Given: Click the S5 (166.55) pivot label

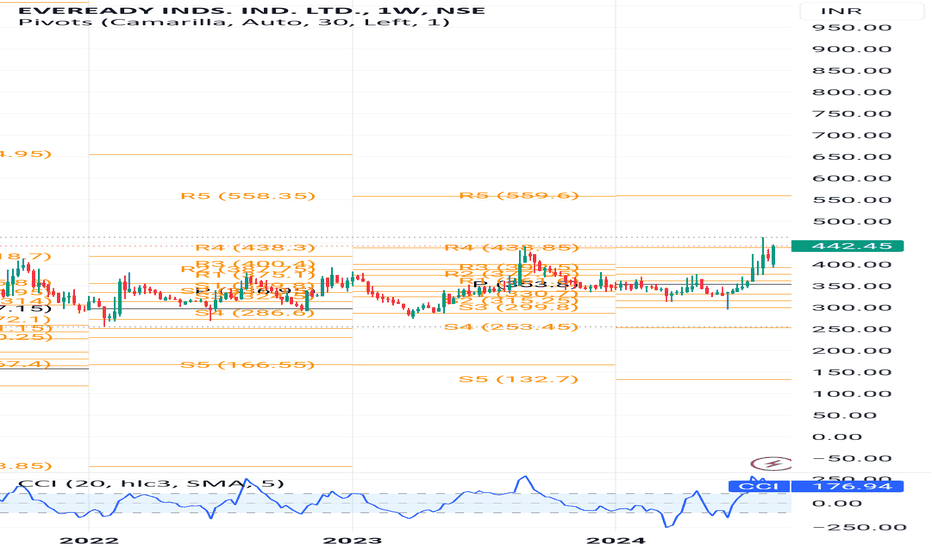Looking at the screenshot, I should point(248,364).
